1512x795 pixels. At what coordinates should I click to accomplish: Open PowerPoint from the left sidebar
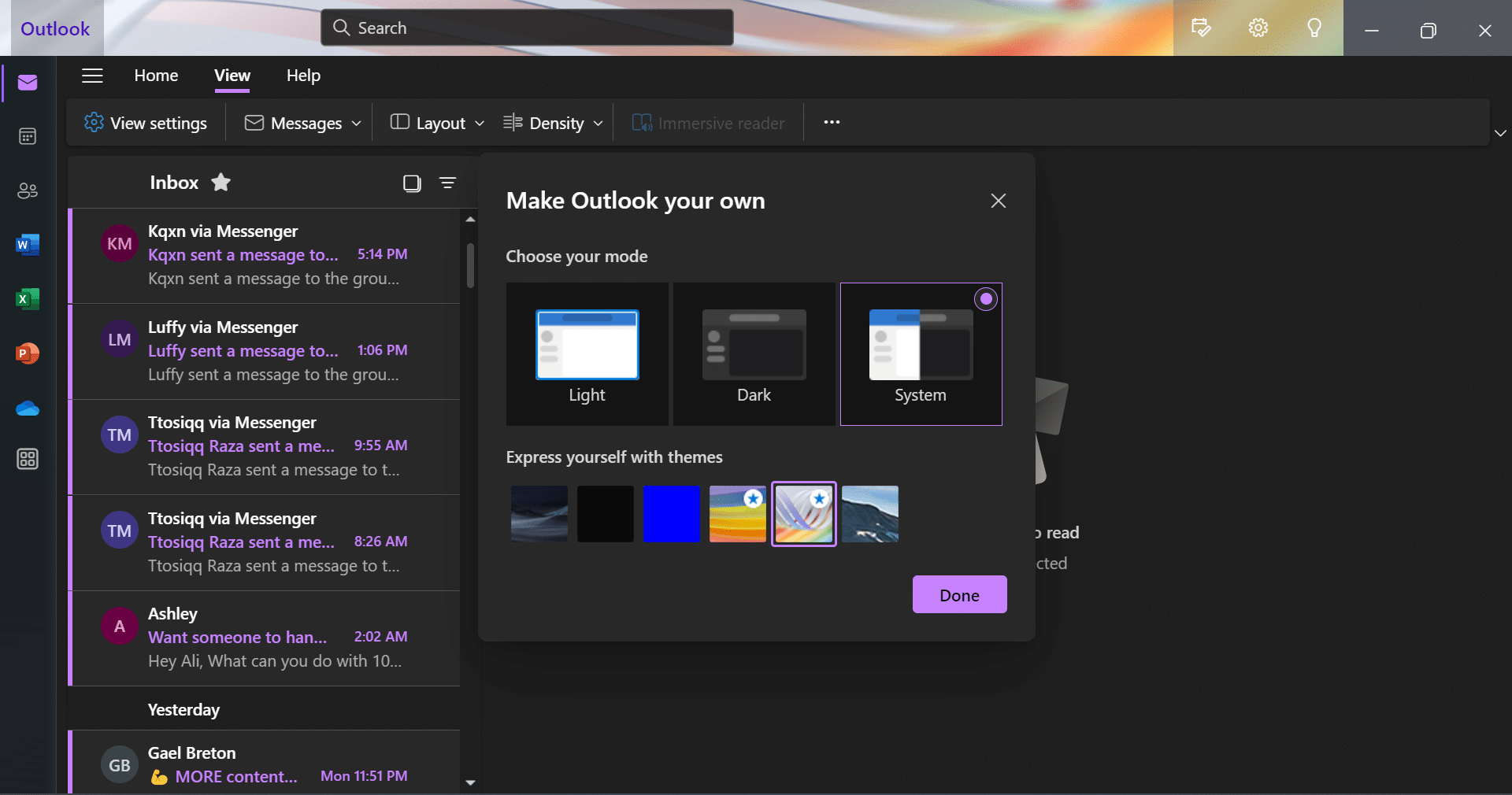28,353
